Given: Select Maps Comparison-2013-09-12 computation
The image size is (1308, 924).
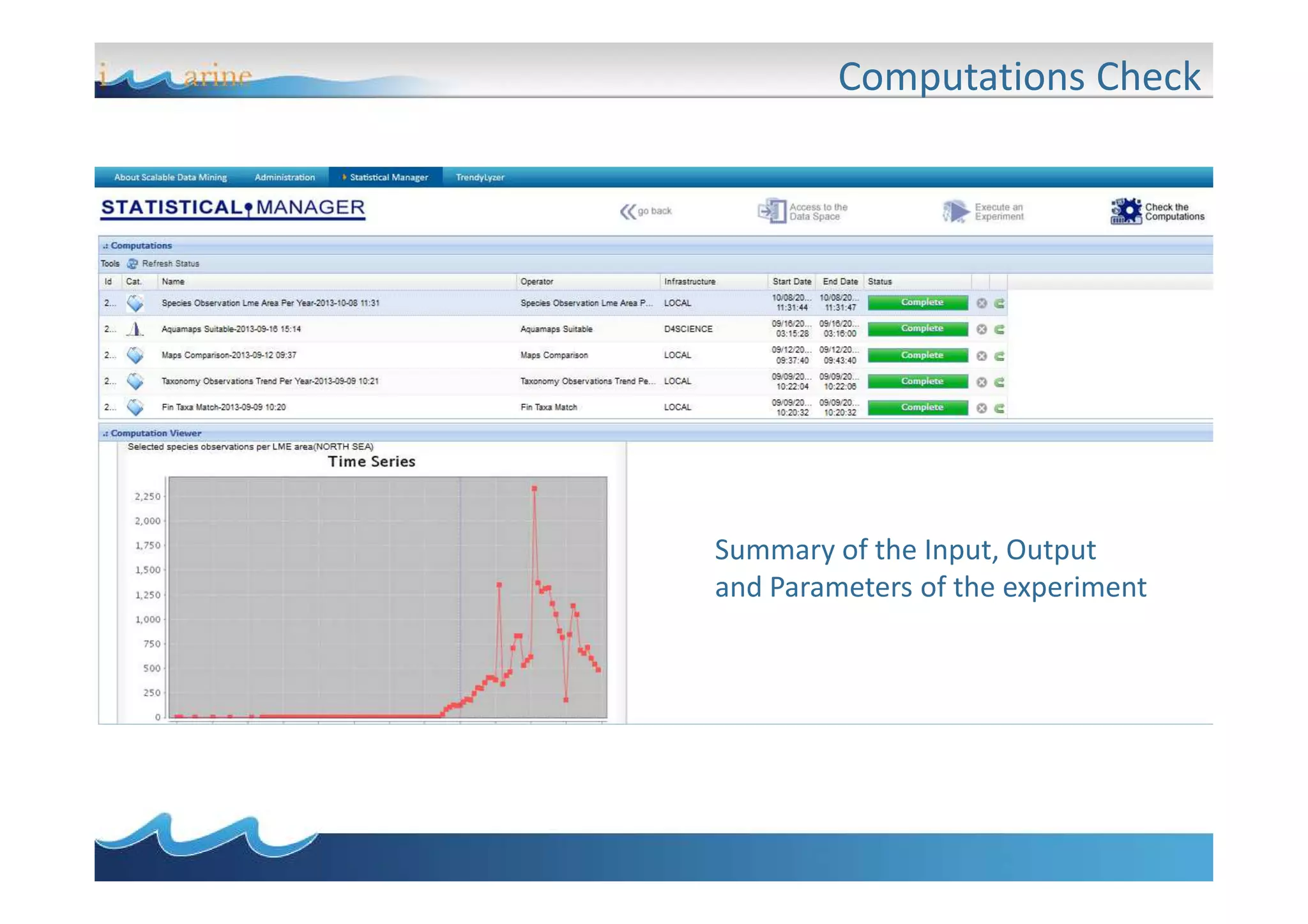Looking at the screenshot, I should coord(229,355).
